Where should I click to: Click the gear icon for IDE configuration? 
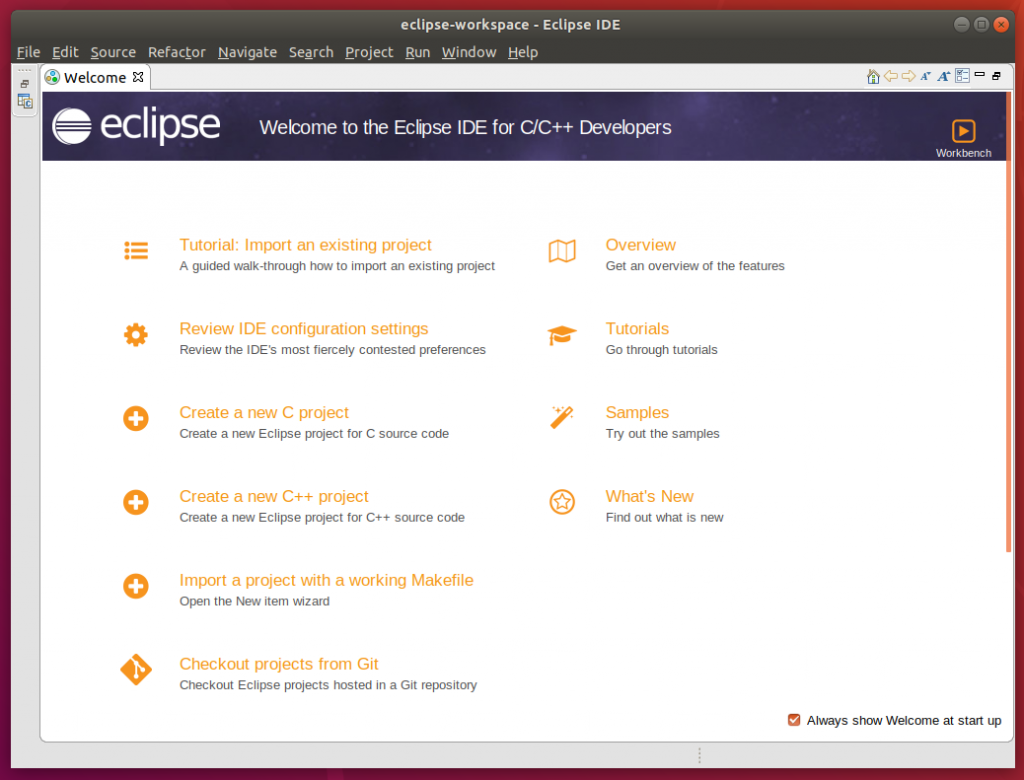pos(136,334)
